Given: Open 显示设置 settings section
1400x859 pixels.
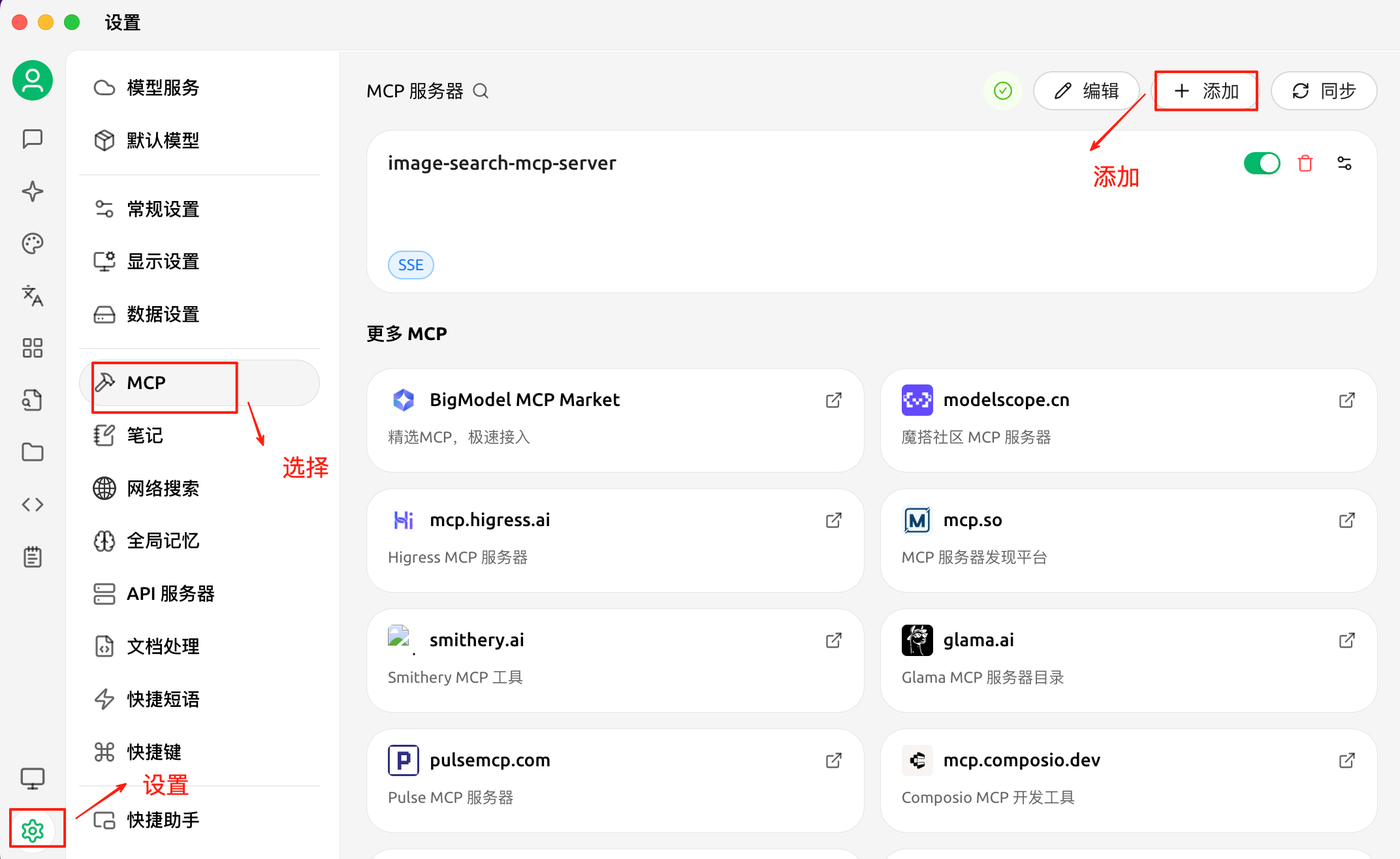Looking at the screenshot, I should coord(199,262).
